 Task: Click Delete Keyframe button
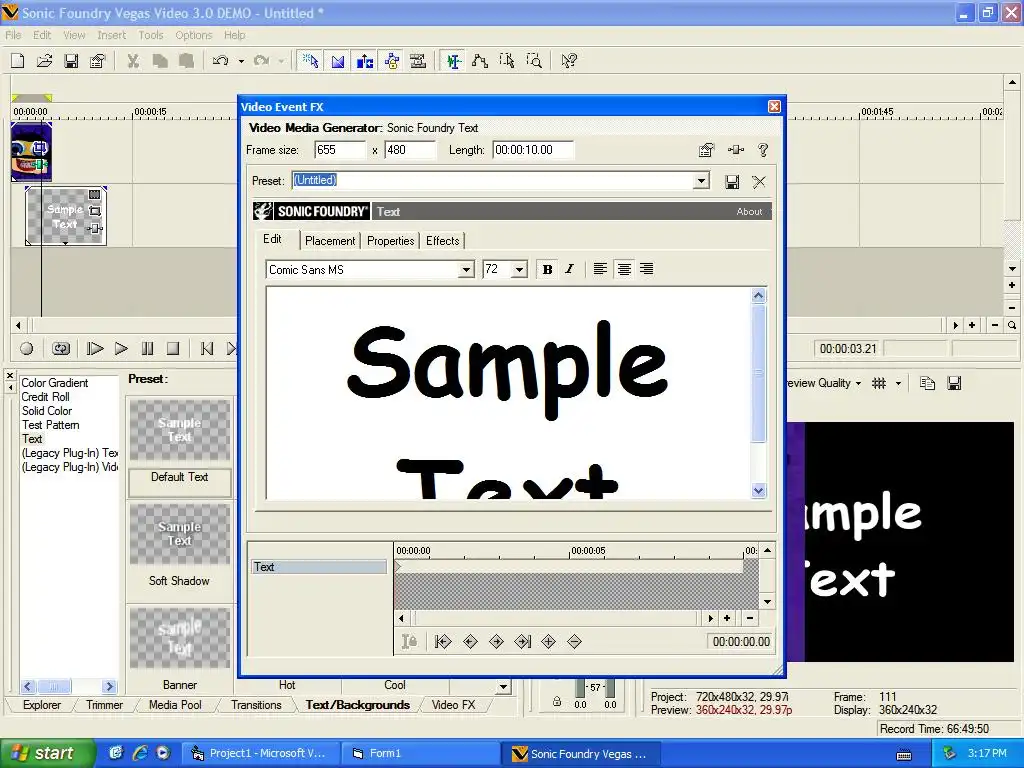click(575, 642)
